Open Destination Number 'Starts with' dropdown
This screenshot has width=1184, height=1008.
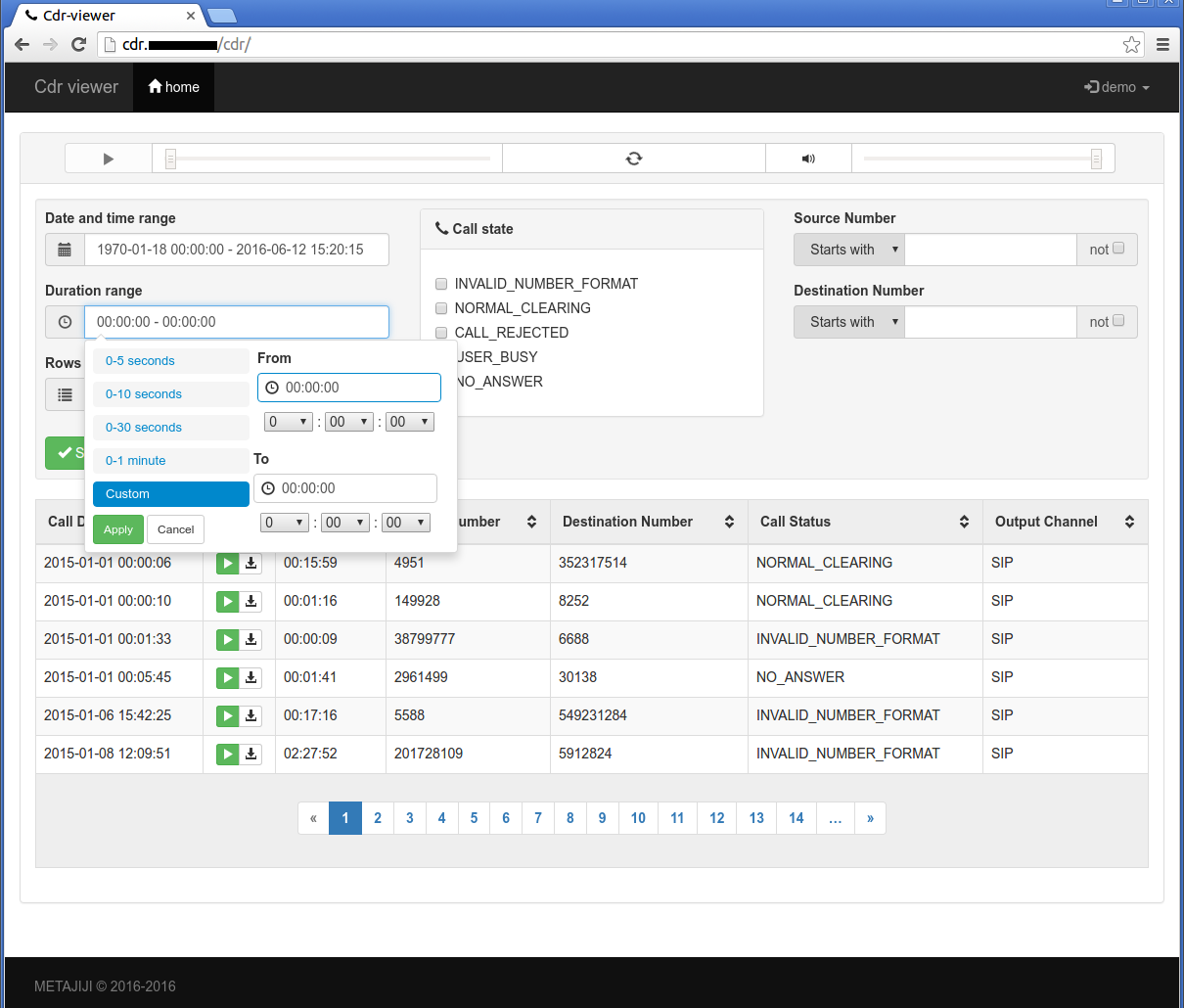tap(849, 322)
